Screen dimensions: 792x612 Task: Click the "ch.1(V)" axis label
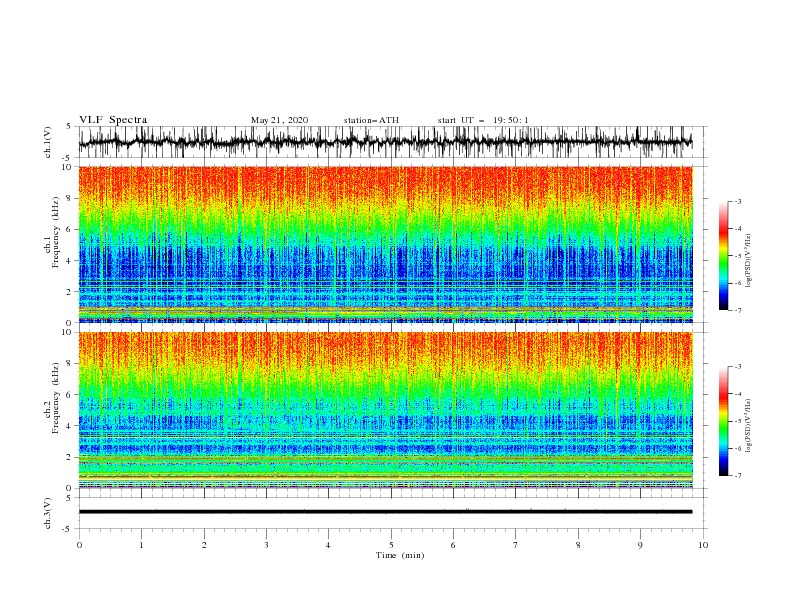[x=48, y=142]
